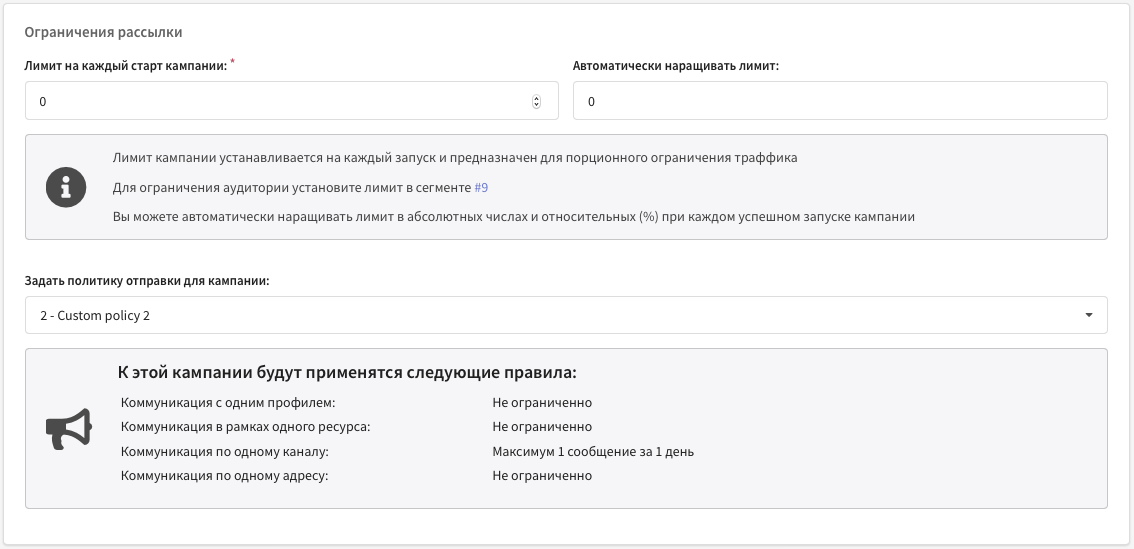
Task: Click 'Максимум 1 сообщение за 1 день' value
Action: pos(593,451)
